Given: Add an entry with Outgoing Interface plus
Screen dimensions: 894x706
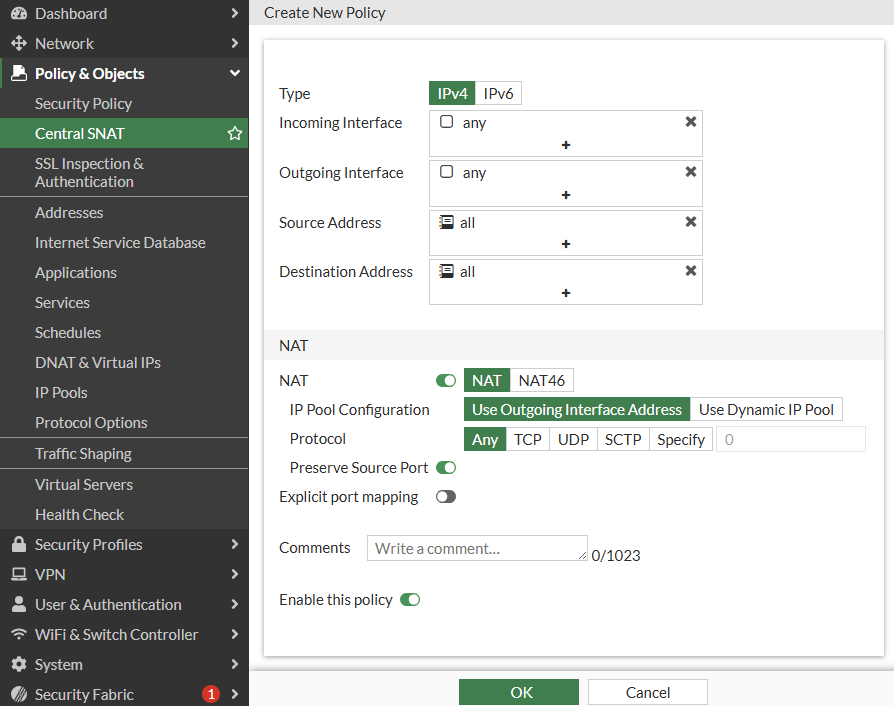Looking at the screenshot, I should pyautogui.click(x=566, y=195).
